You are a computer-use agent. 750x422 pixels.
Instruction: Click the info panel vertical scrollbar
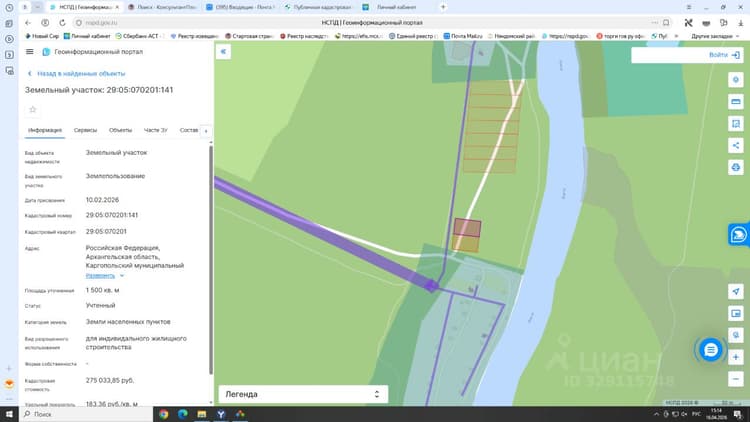click(211, 260)
